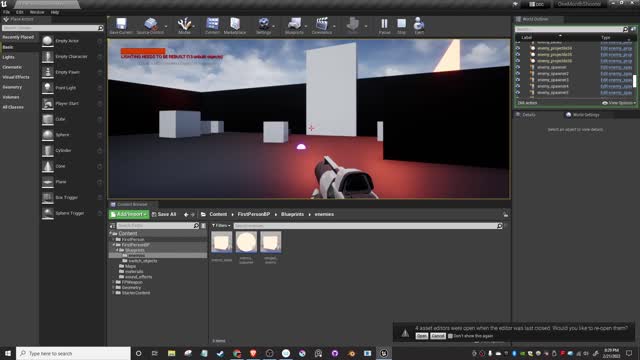Open the Windows Start menu
This screenshot has width=640, height=360.
click(8, 353)
